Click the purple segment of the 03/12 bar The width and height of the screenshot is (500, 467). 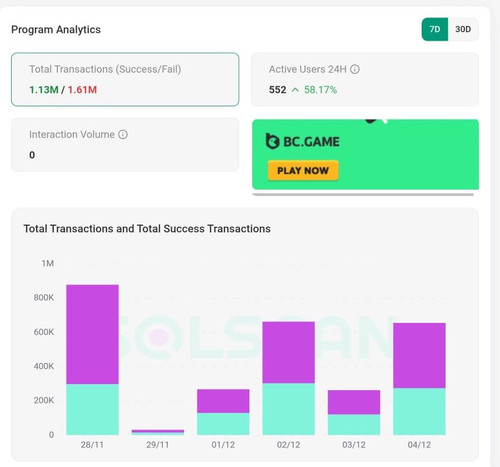354,402
